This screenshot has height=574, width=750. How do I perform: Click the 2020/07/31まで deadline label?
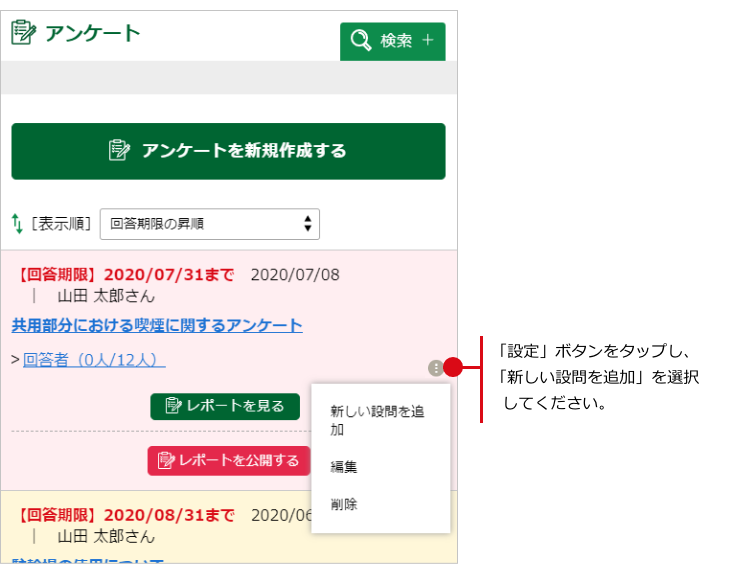pos(172,274)
